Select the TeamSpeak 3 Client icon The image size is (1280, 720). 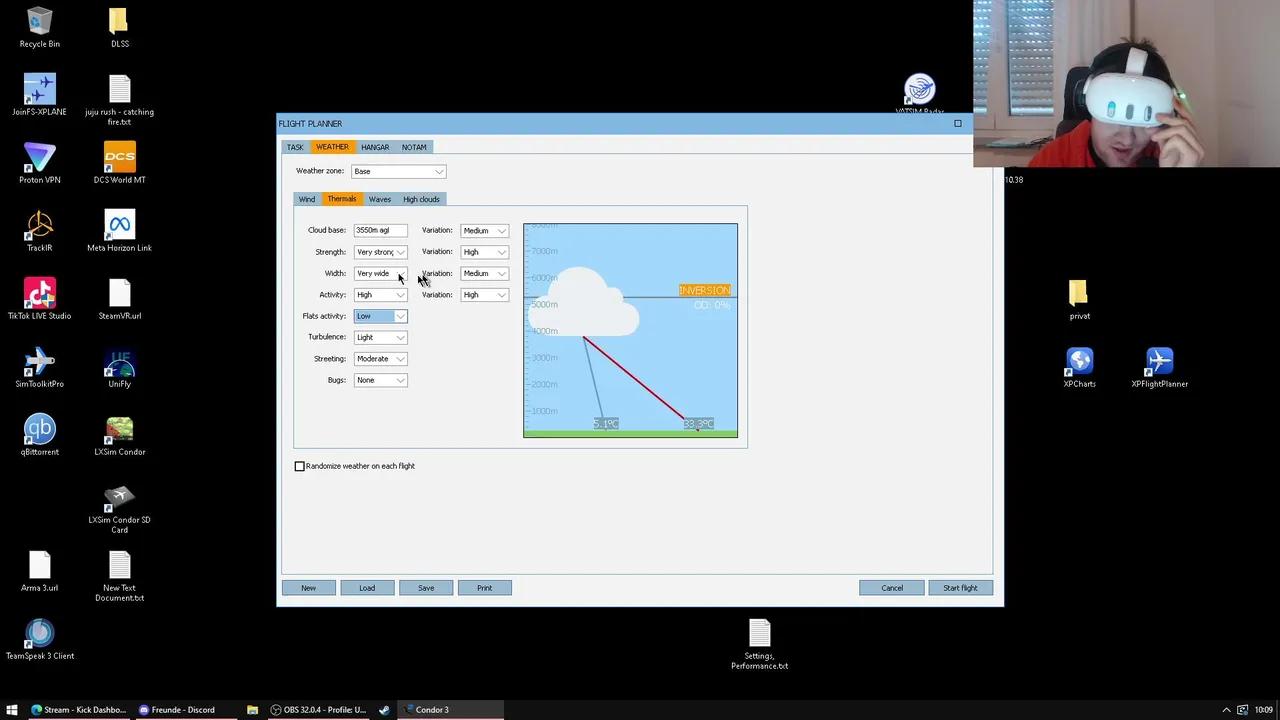pos(39,634)
